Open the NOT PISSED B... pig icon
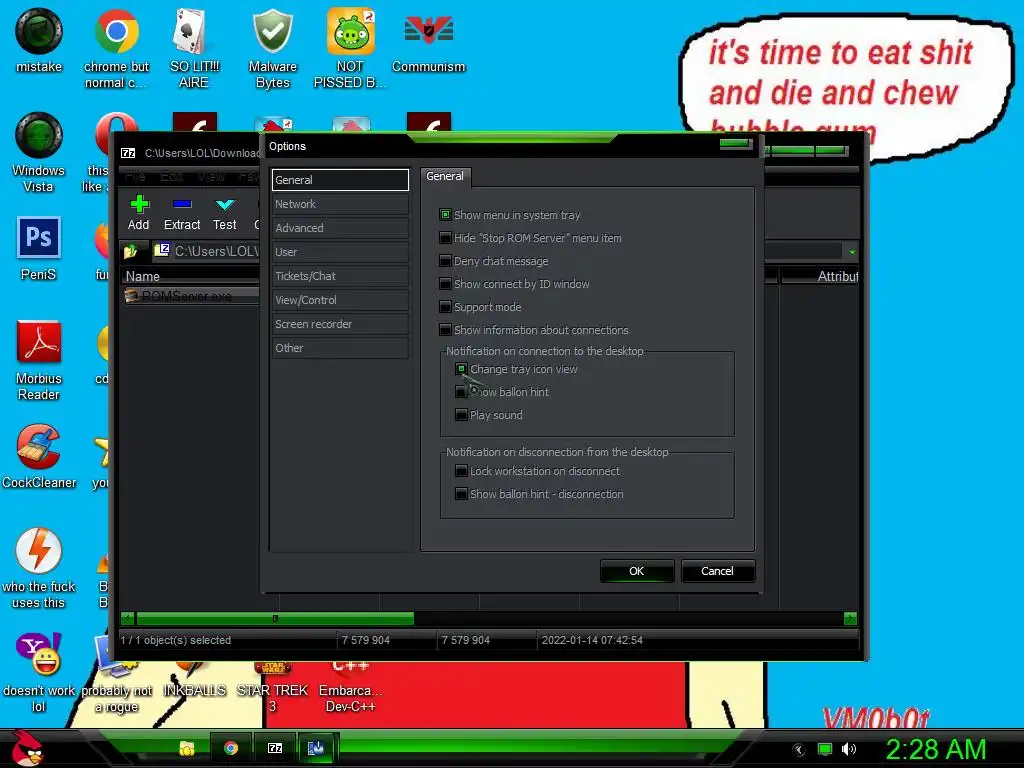This screenshot has width=1024, height=768. click(x=350, y=48)
